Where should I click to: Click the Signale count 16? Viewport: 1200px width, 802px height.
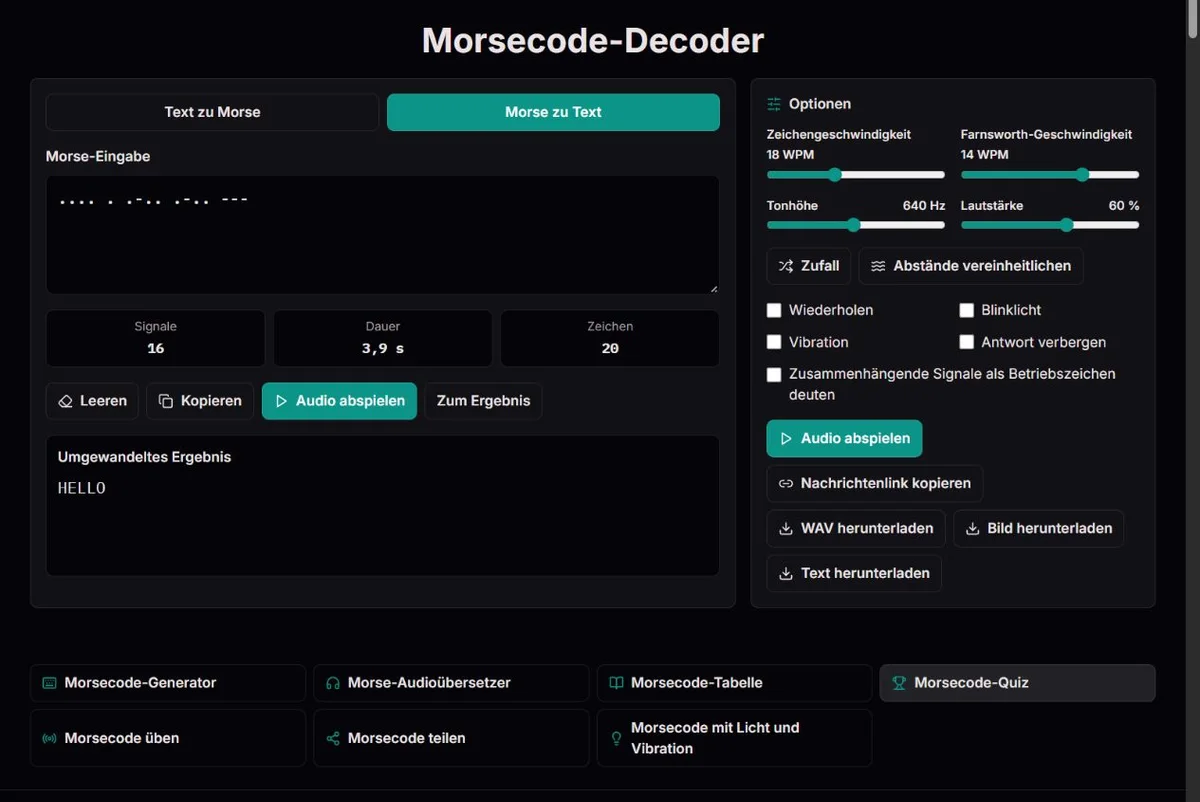tap(155, 349)
